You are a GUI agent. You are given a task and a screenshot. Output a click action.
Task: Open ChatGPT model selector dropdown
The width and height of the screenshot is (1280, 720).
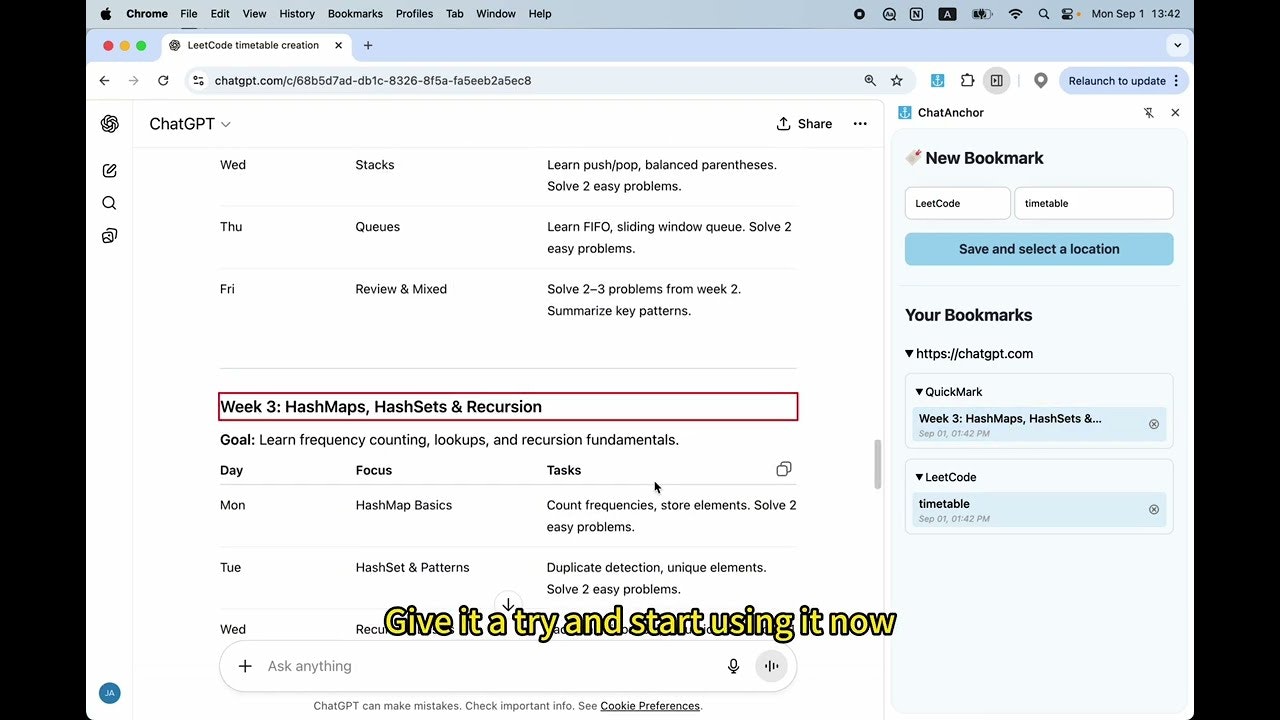[190, 124]
